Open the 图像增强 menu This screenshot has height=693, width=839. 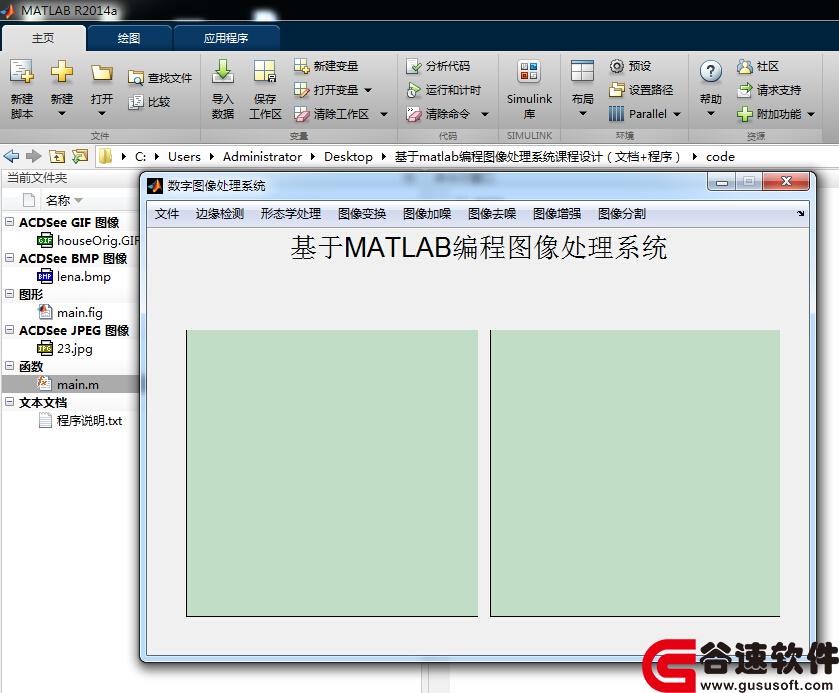click(556, 214)
